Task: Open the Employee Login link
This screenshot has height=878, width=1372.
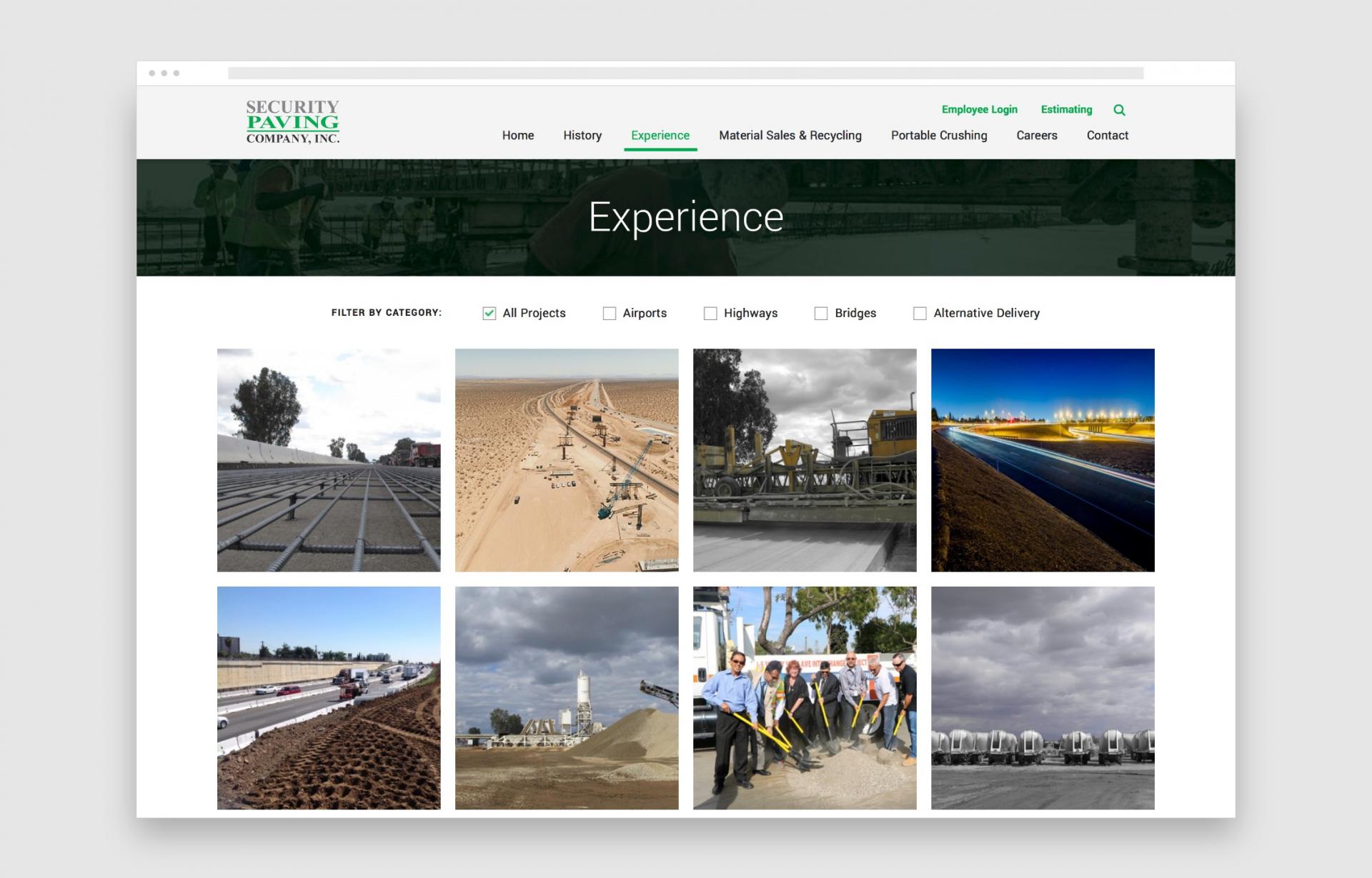Action: click(x=980, y=109)
